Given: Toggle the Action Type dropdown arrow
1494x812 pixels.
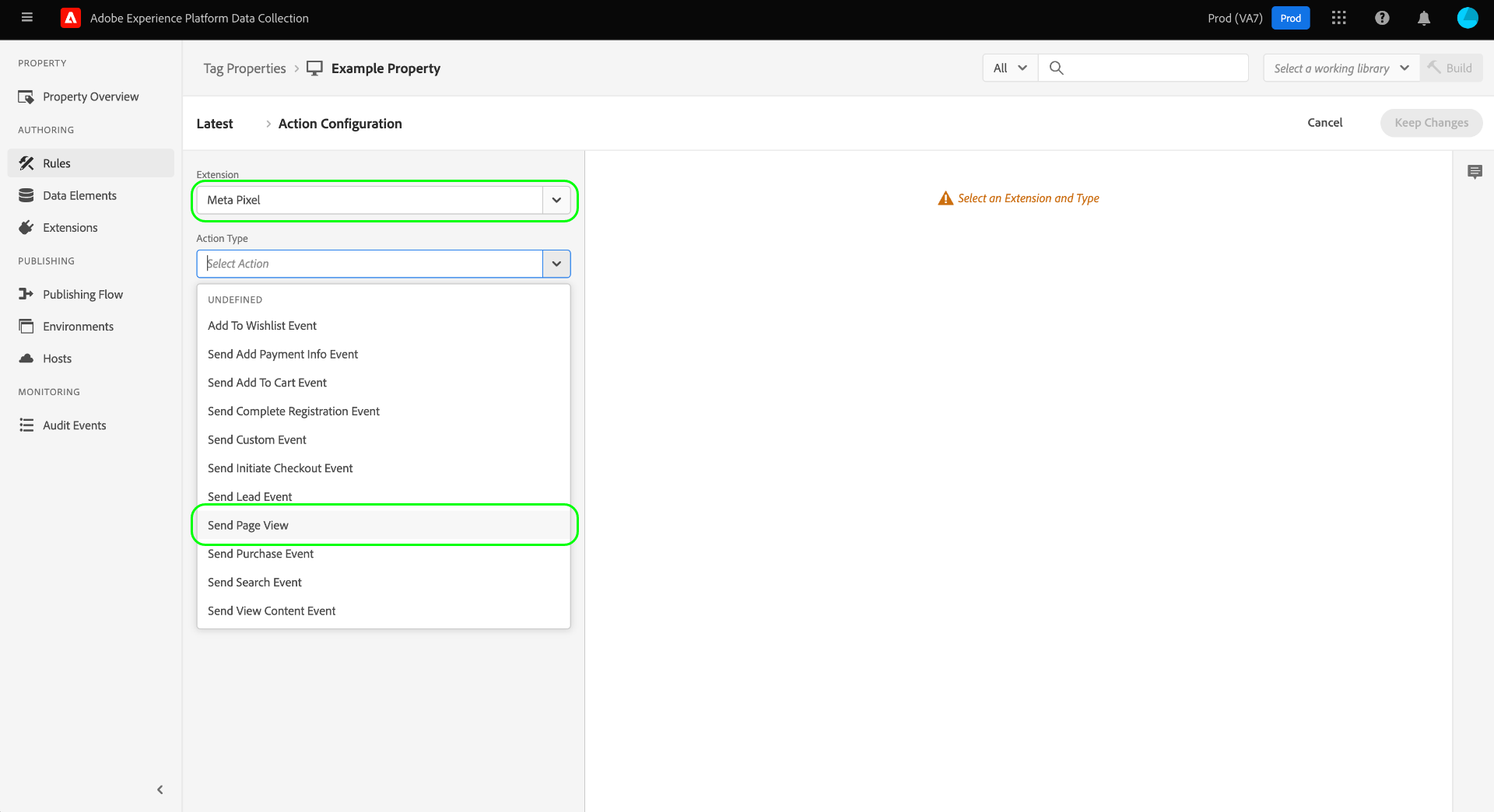Looking at the screenshot, I should (556, 264).
